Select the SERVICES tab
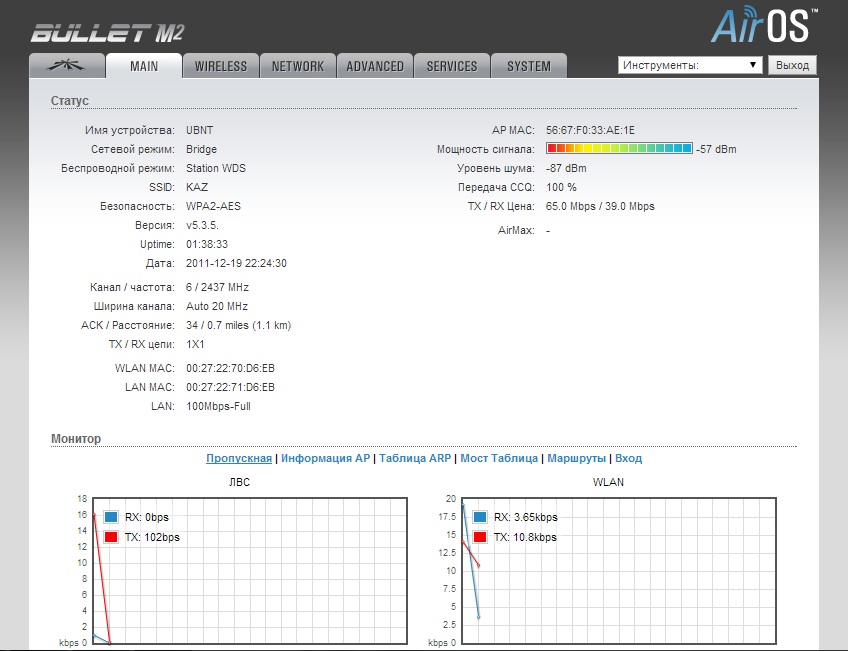Viewport: 848px width, 651px height. 452,66
